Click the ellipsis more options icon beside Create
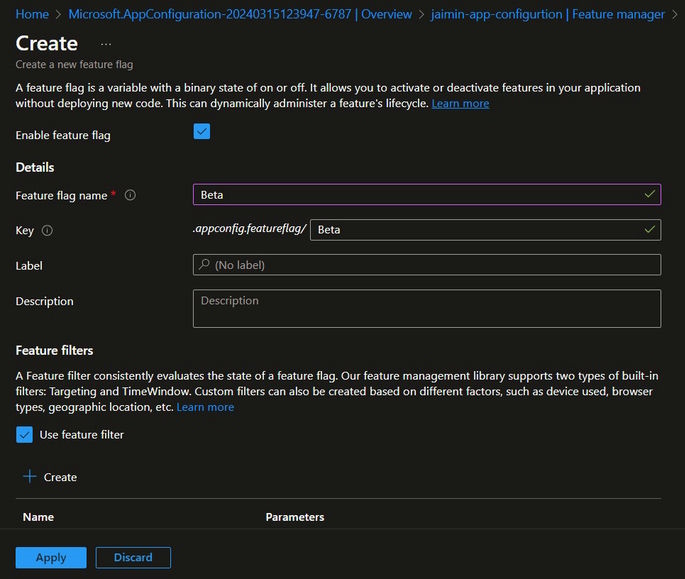The image size is (685, 579). click(x=106, y=44)
